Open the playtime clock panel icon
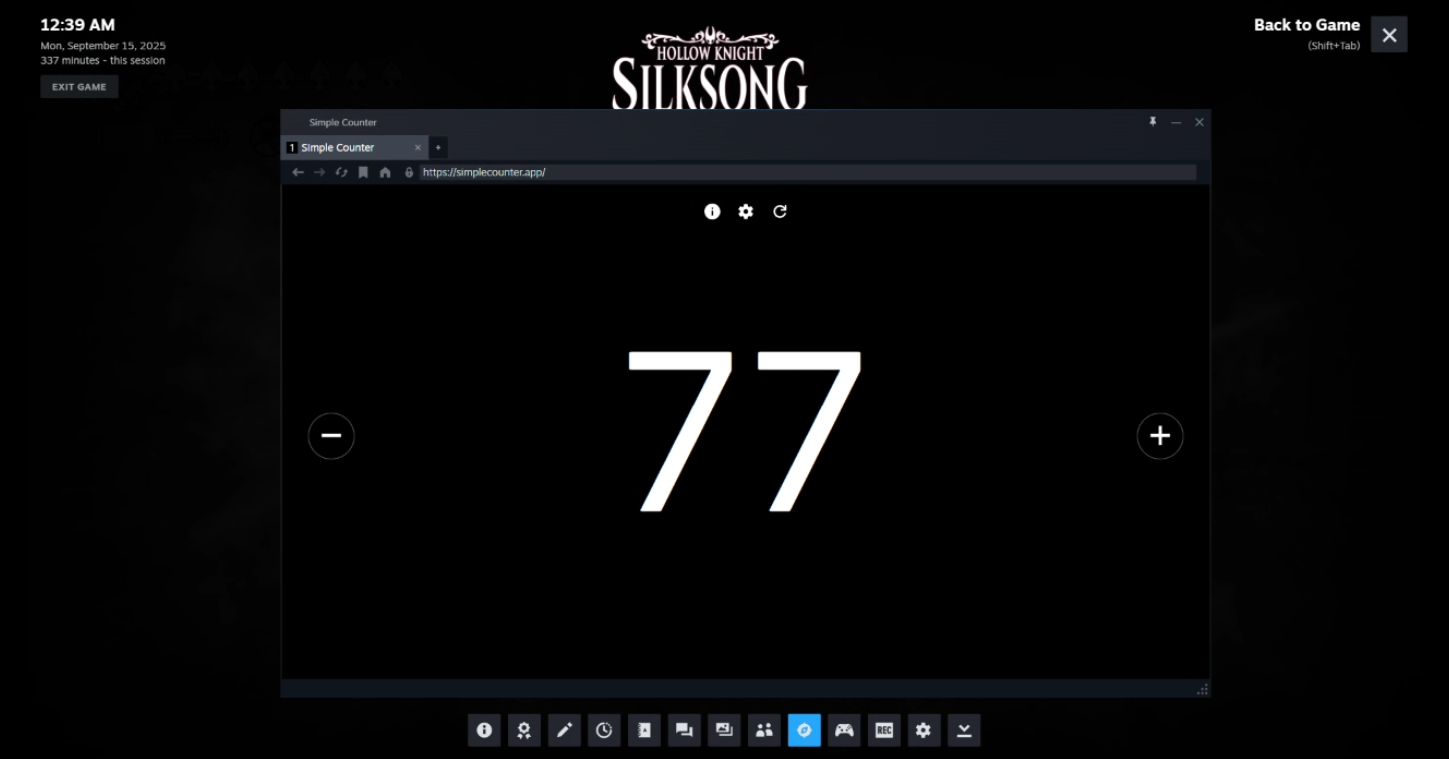 pos(604,730)
